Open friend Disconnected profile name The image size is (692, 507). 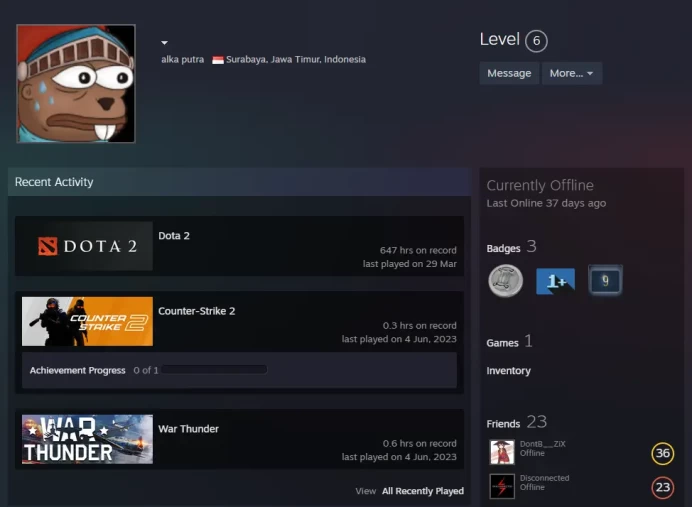tap(545, 478)
